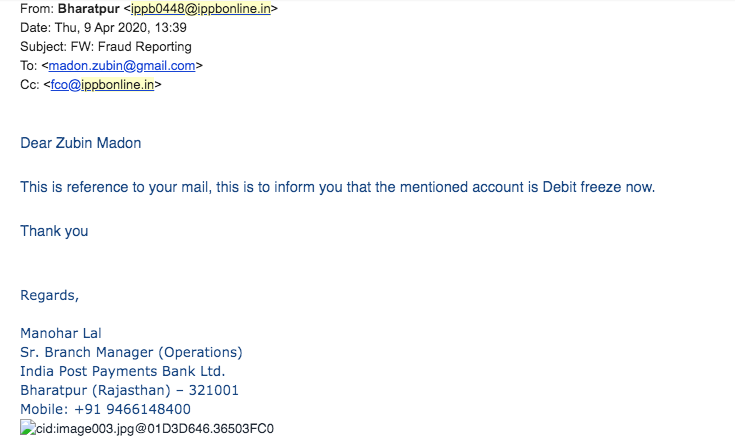Open the fco@ippbonline.in Cc email link

point(102,84)
